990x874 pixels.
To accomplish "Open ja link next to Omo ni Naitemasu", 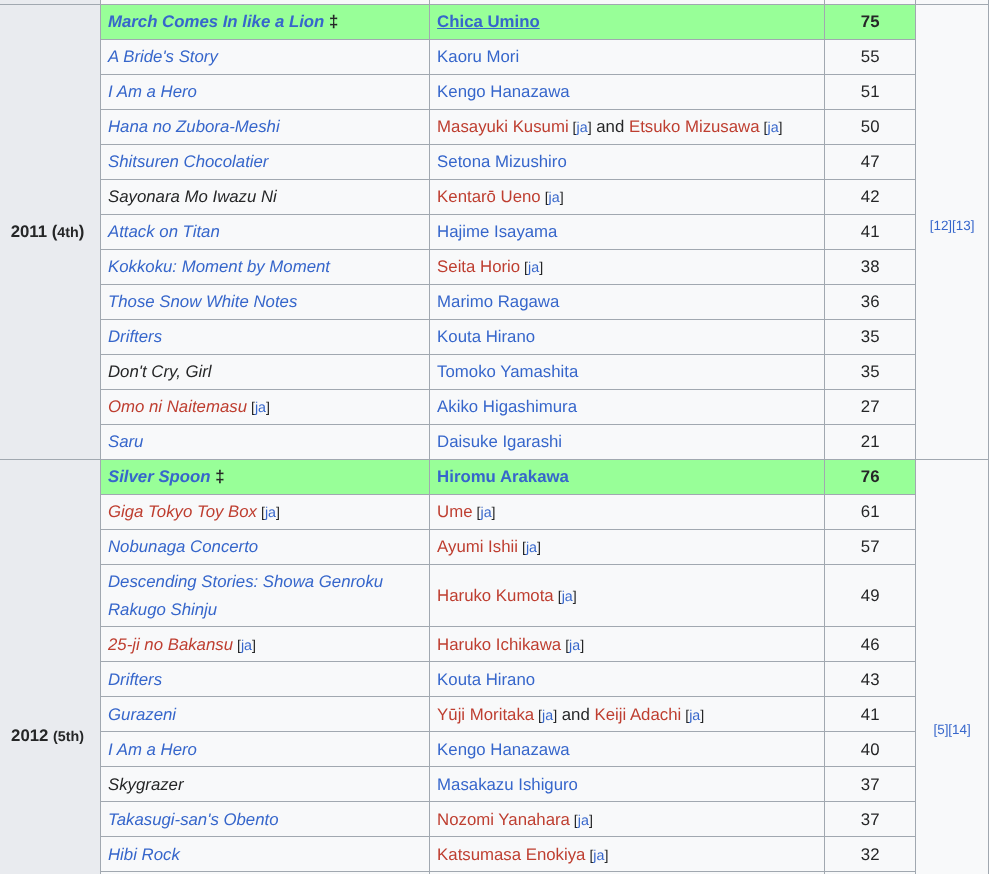I will click(260, 408).
